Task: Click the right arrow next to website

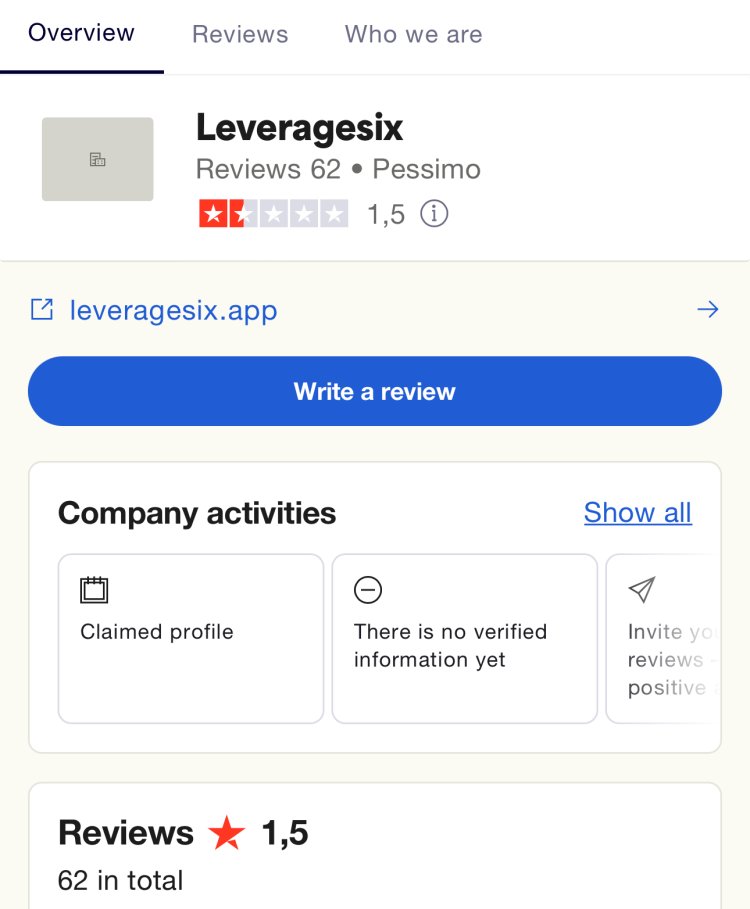Action: (708, 310)
